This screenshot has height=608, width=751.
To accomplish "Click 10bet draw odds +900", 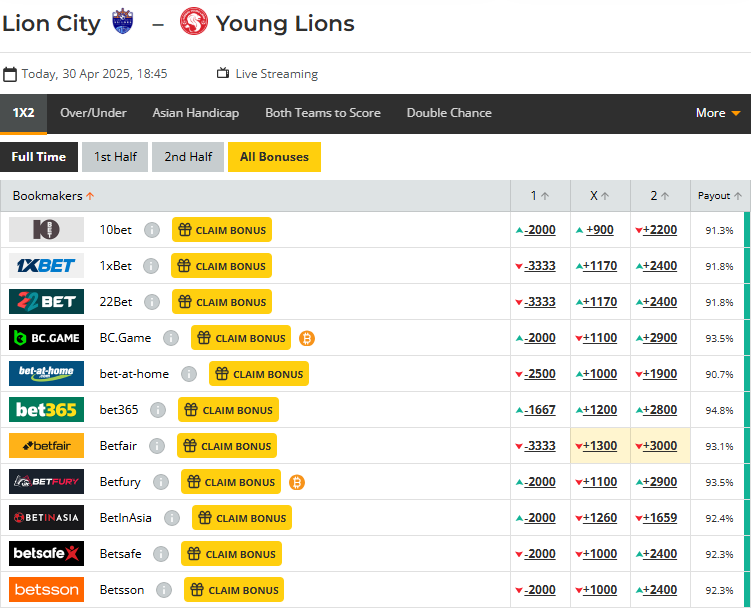I will [600, 230].
